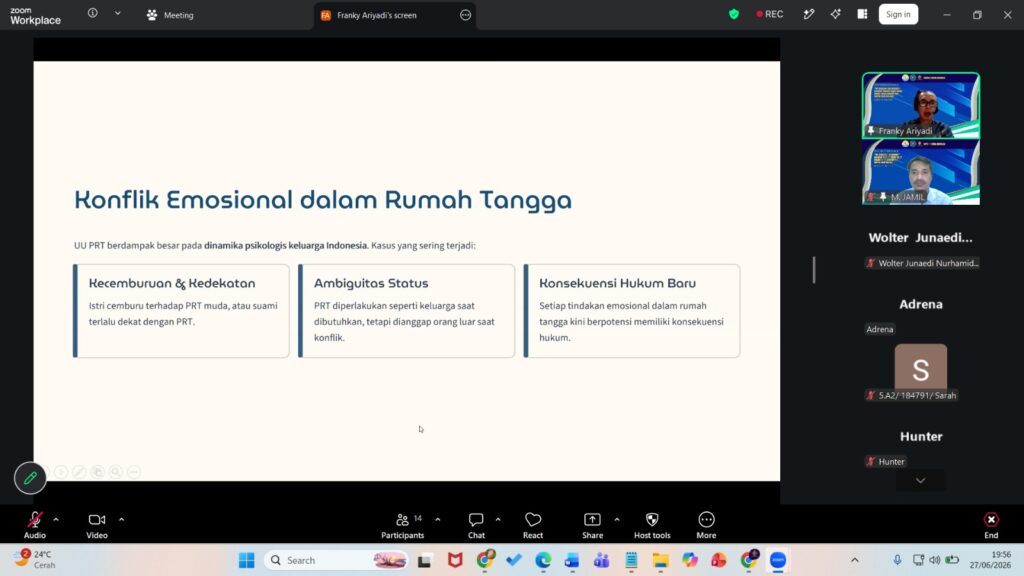Image resolution: width=1024 pixels, height=576 pixels.
Task: Click the gallery panel resize handle
Action: [x=814, y=270]
